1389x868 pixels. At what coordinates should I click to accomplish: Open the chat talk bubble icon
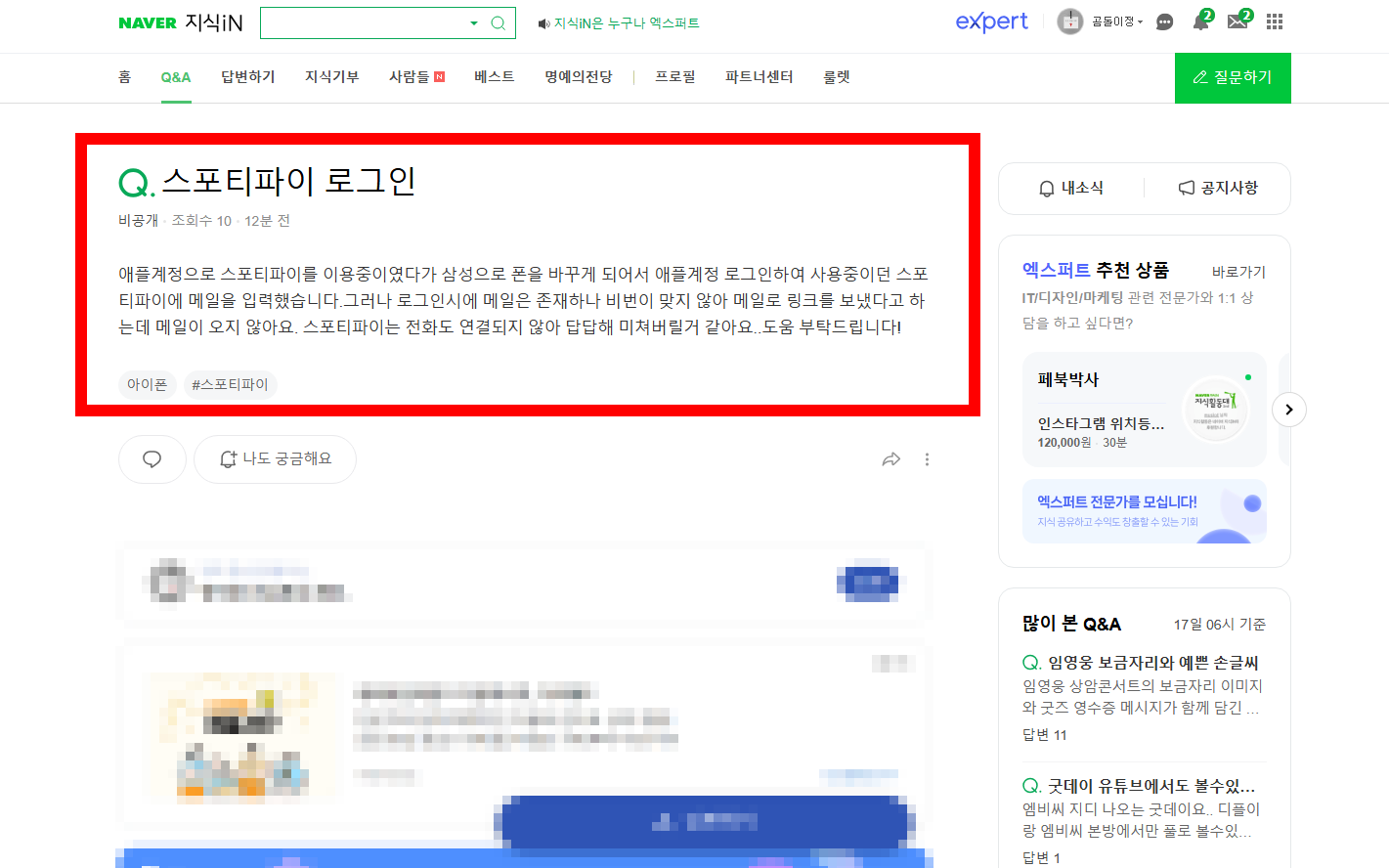[1164, 22]
